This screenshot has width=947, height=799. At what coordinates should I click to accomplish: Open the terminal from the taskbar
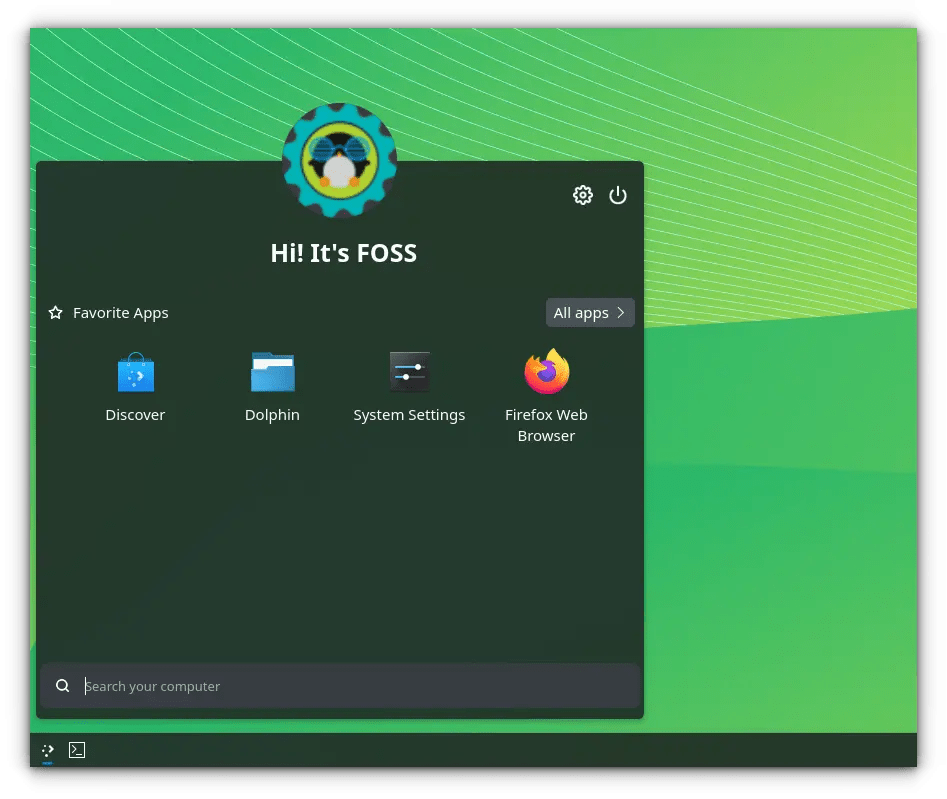click(x=76, y=749)
